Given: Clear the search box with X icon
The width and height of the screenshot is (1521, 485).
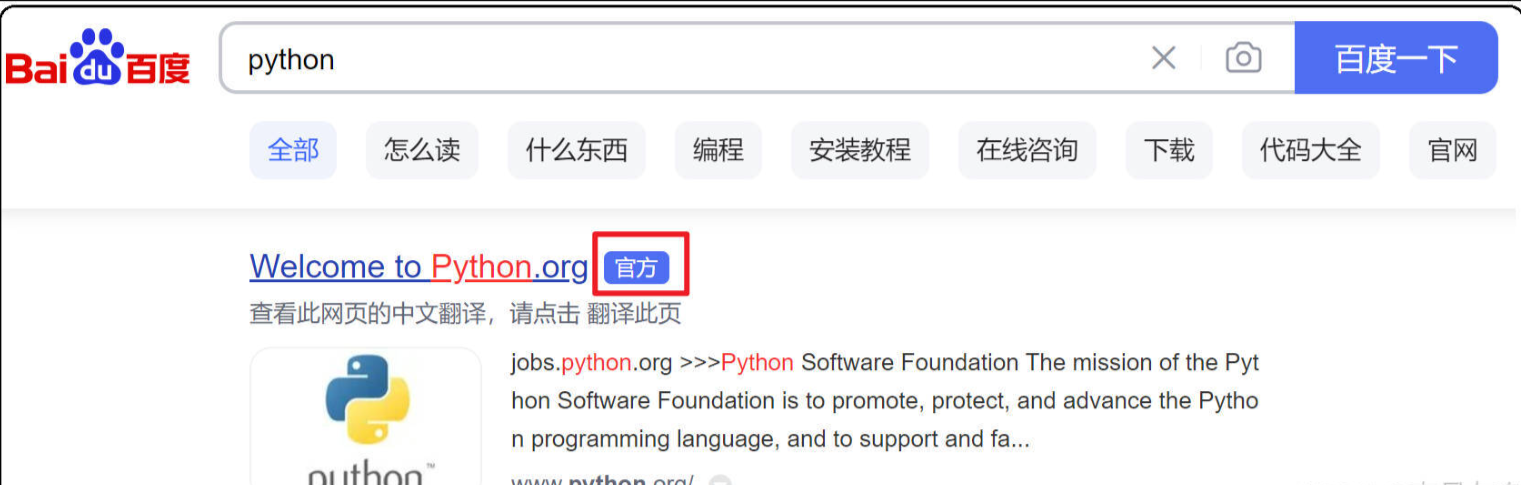Looking at the screenshot, I should coord(1163,58).
